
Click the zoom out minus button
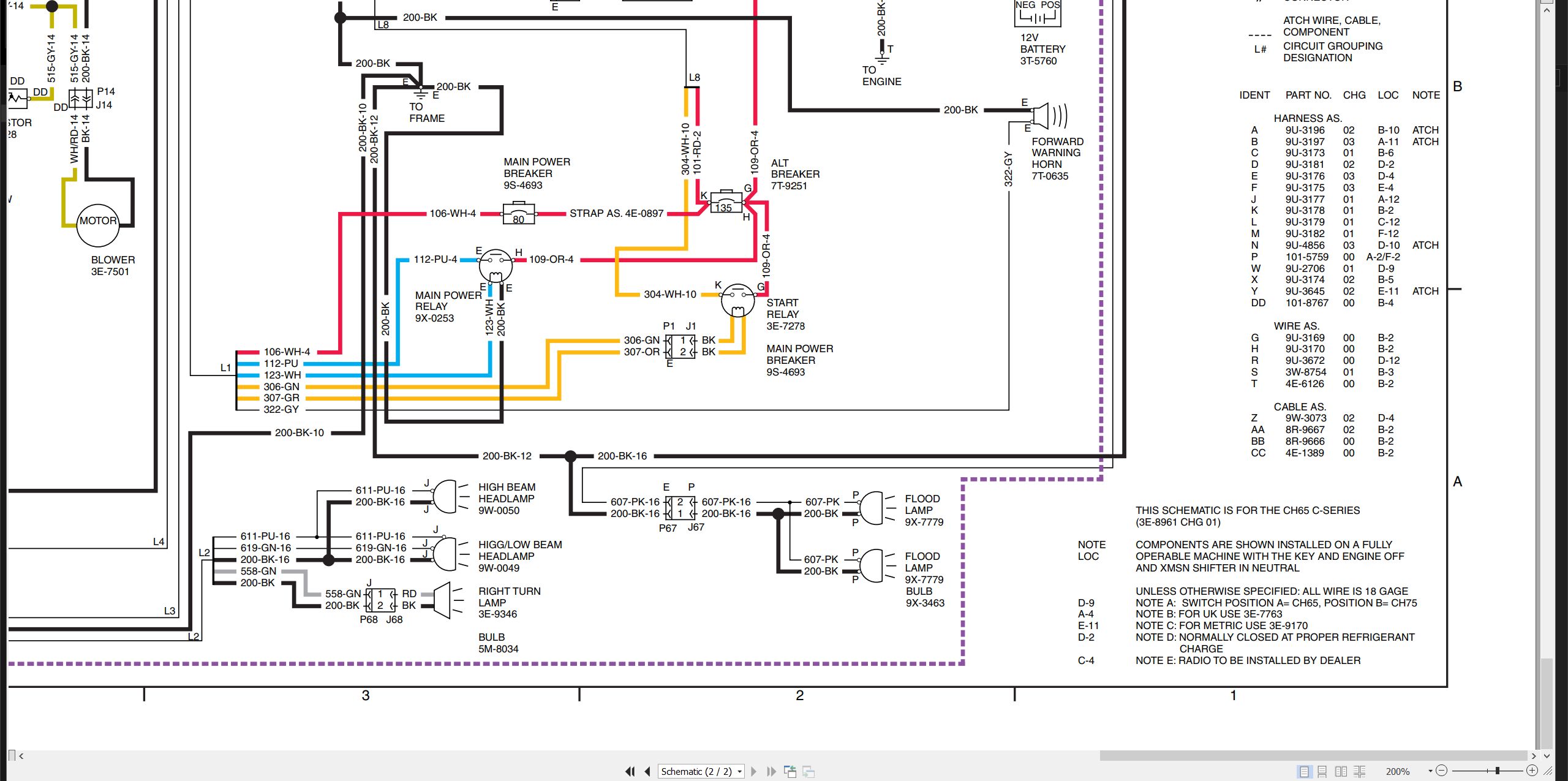[1441, 771]
